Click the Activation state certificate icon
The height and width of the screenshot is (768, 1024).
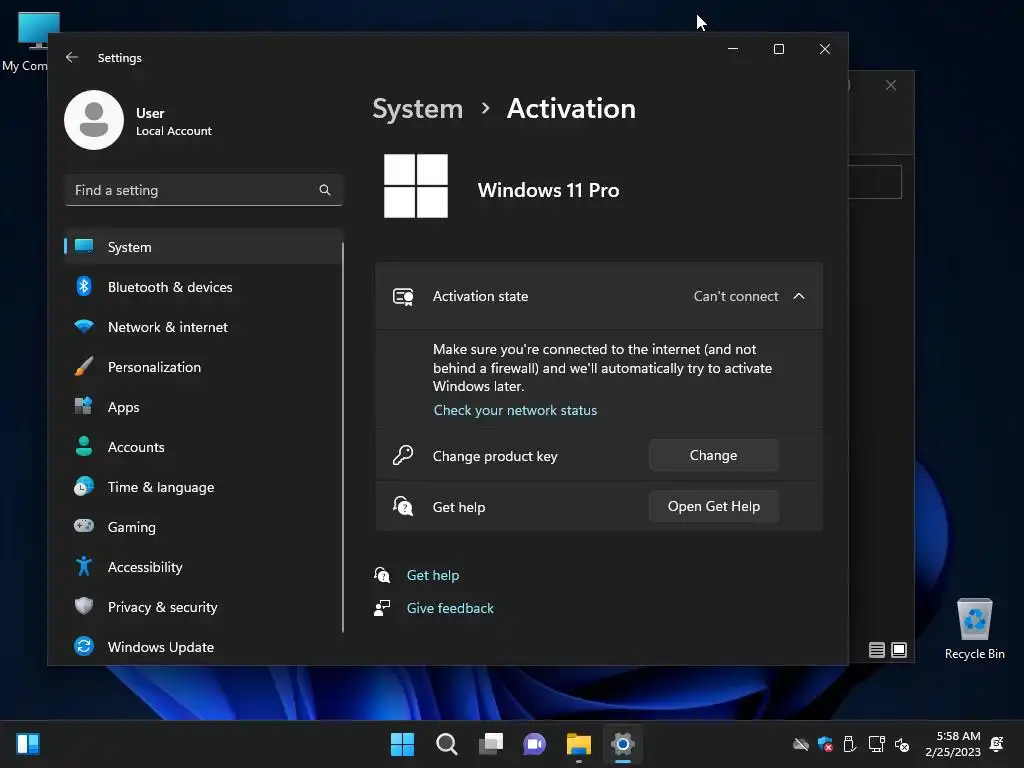coord(403,297)
